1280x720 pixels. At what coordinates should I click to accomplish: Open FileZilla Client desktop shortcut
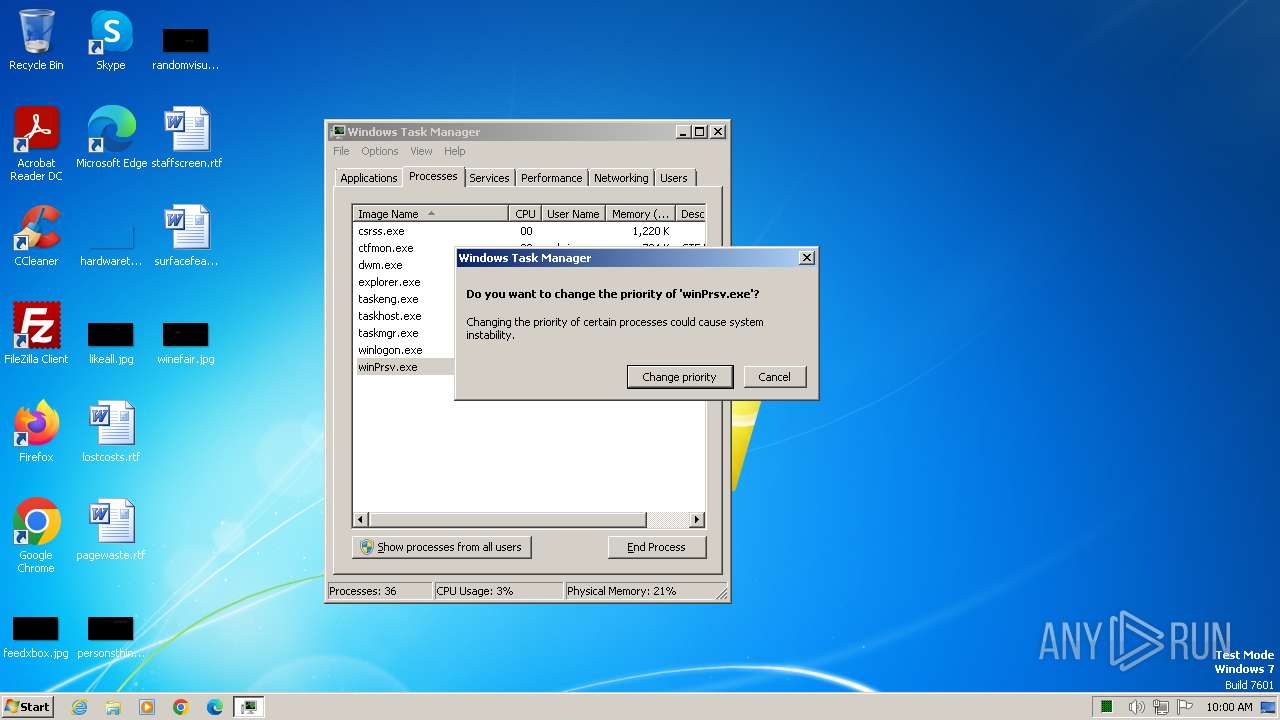36,334
